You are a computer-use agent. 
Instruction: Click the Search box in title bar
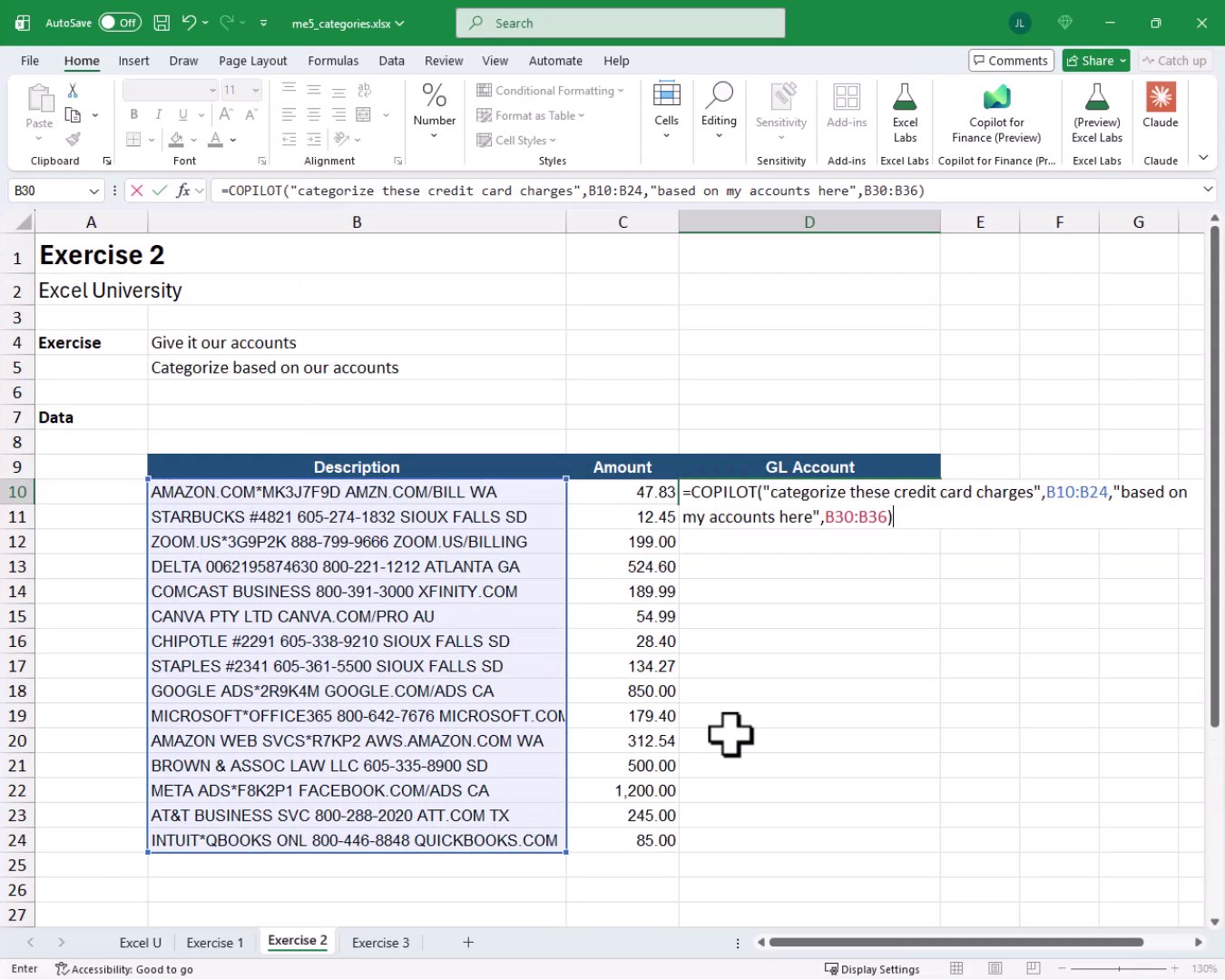click(621, 23)
